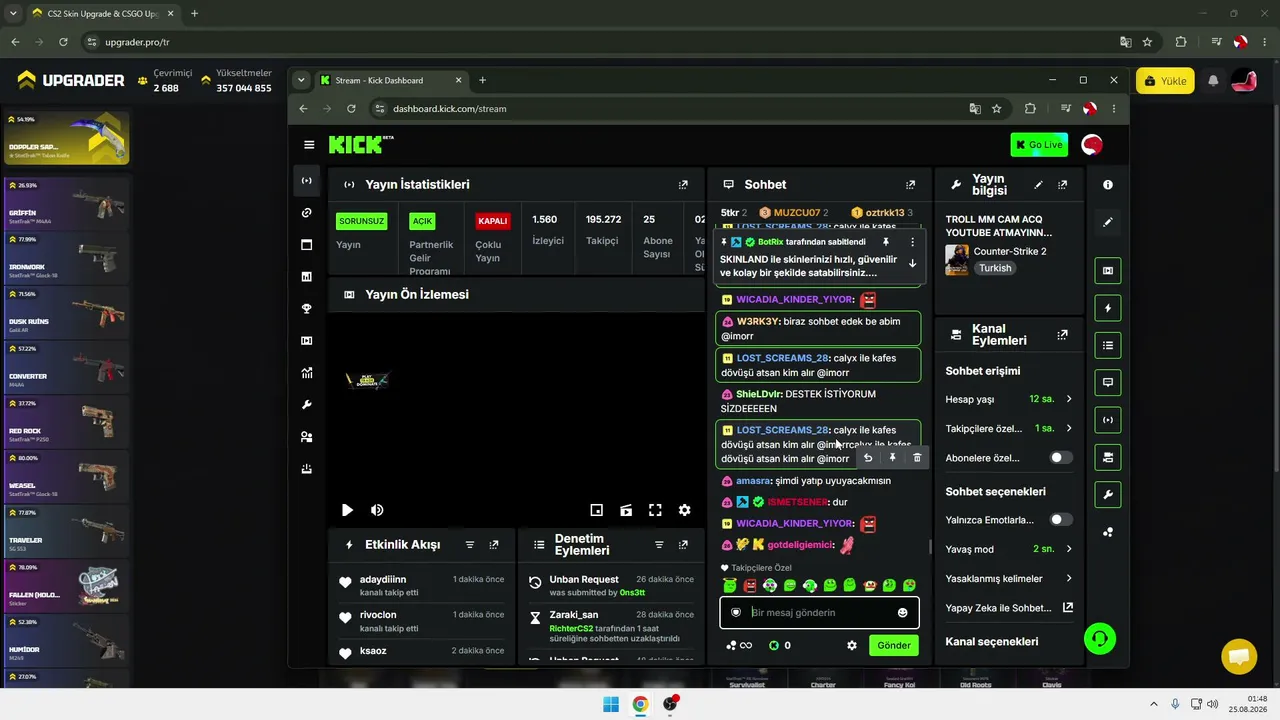Delete the hovered LOST_SCREAMS_28 message
The height and width of the screenshot is (720, 1280).
pos(917,458)
